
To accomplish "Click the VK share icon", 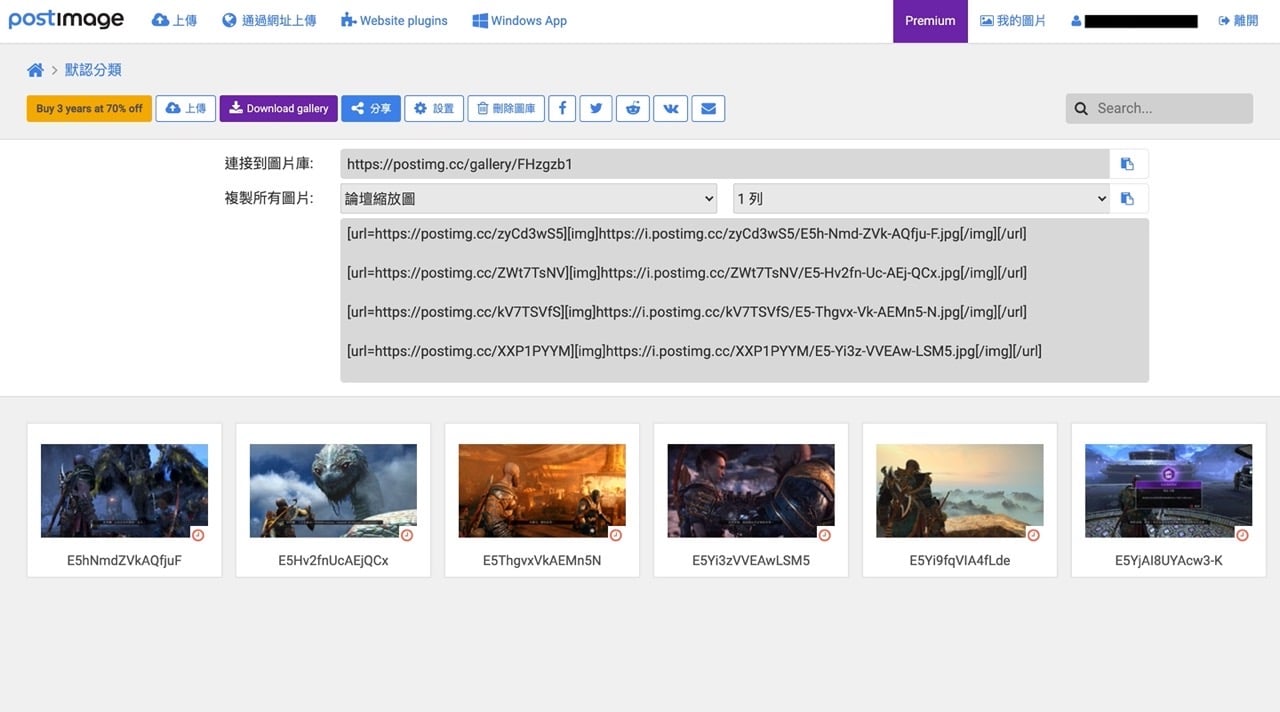I will pos(670,108).
